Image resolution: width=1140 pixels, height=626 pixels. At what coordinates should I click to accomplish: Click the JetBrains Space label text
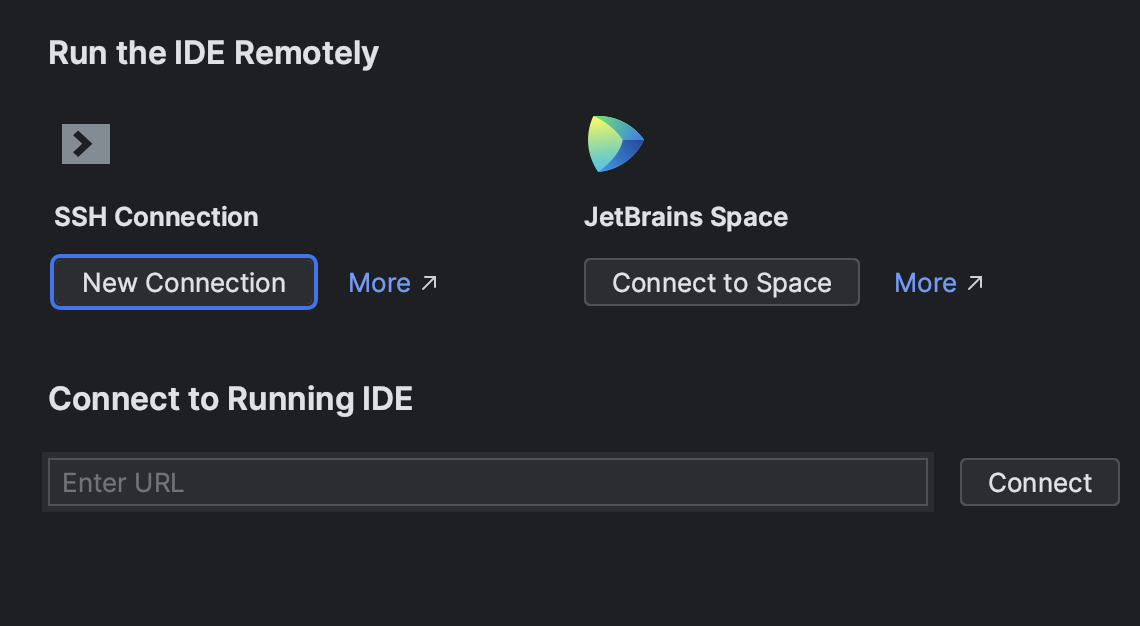pos(686,216)
